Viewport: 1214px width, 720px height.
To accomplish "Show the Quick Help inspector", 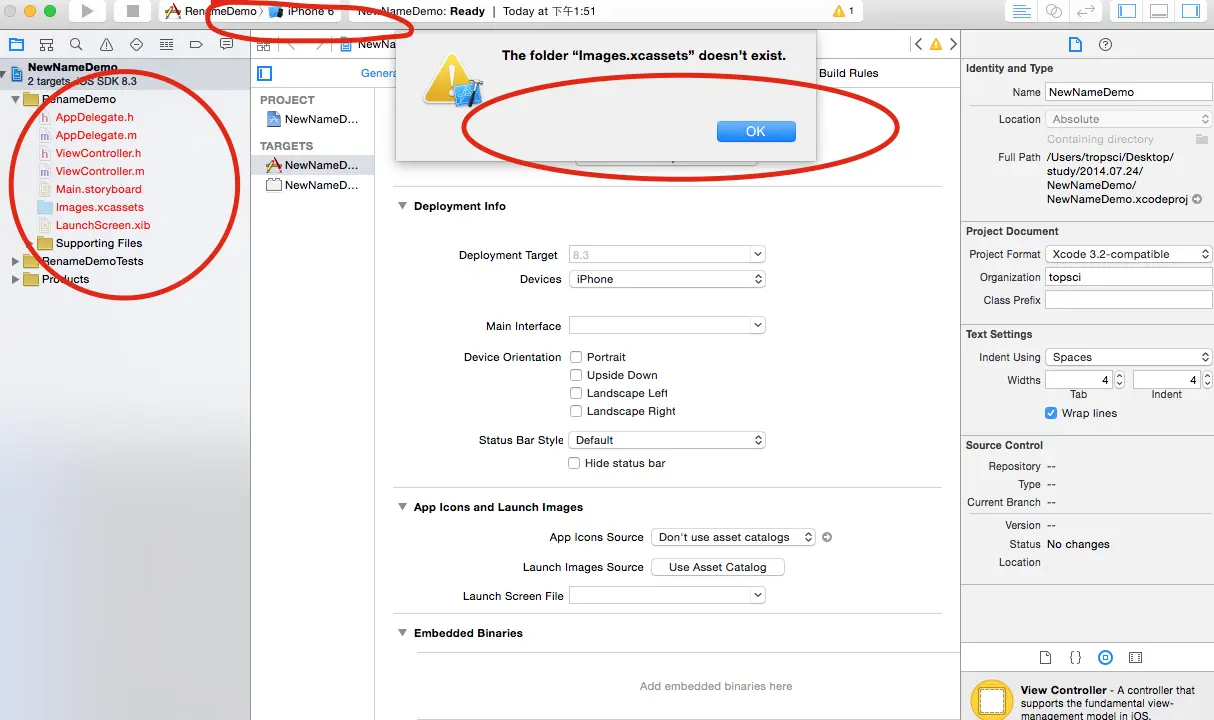I will click(x=1105, y=44).
